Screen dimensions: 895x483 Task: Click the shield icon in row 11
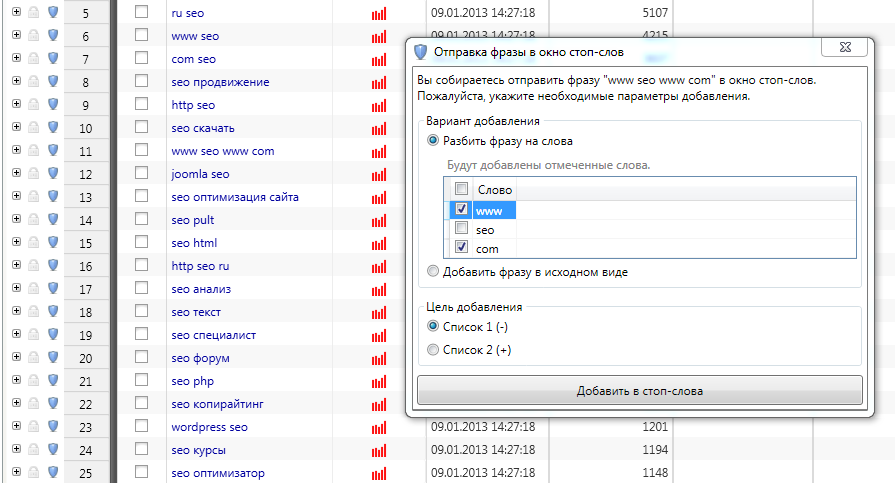(53, 151)
